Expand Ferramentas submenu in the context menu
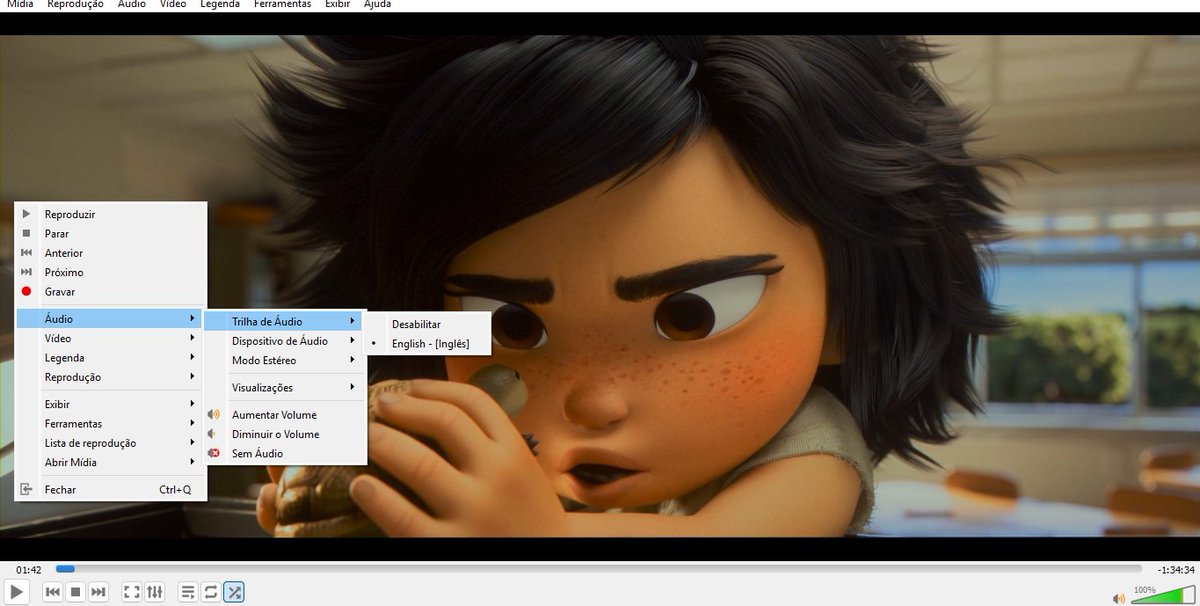 pos(111,424)
